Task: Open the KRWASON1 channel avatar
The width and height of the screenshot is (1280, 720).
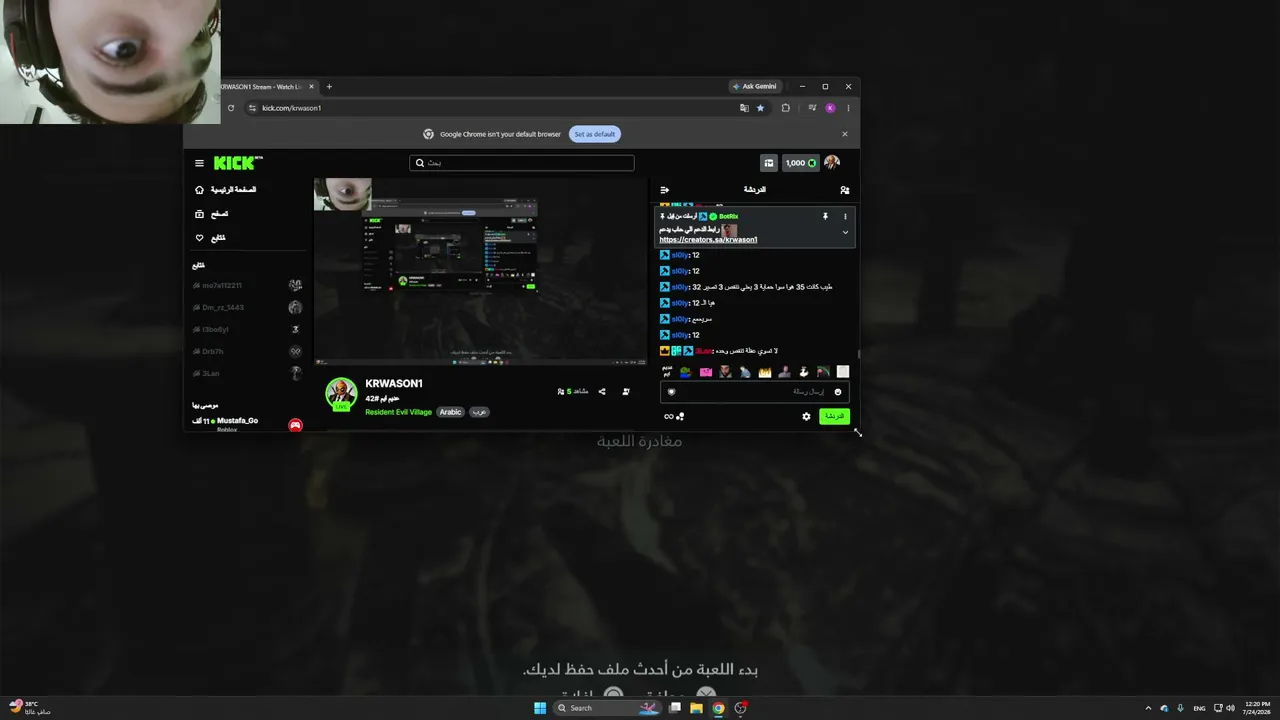Action: click(342, 394)
